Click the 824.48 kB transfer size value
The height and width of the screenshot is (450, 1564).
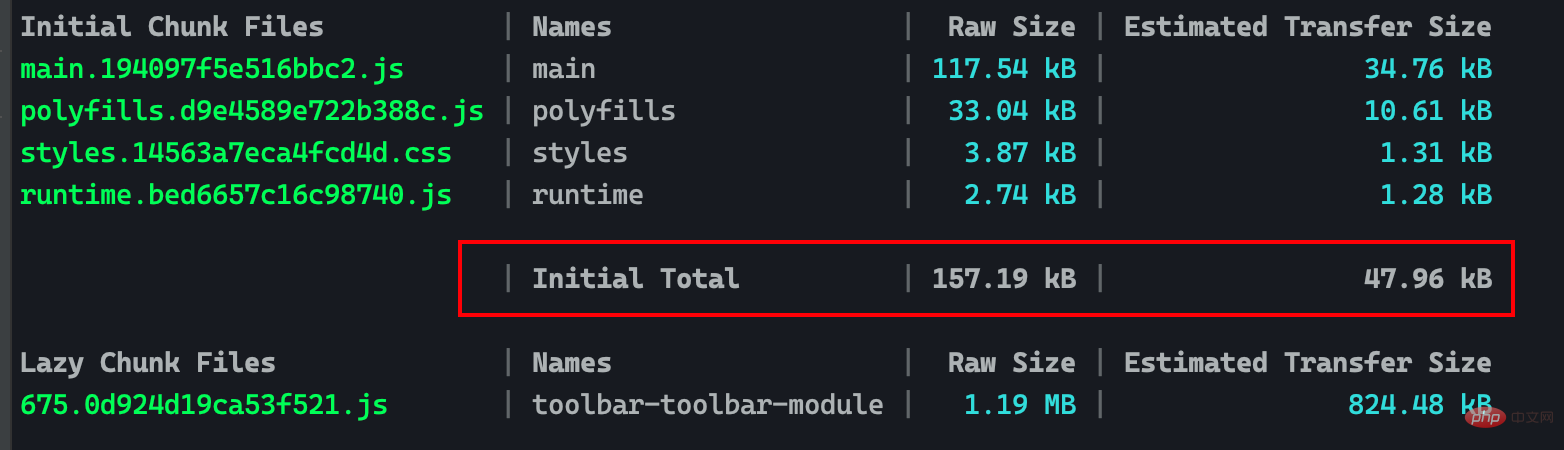pos(1420,405)
